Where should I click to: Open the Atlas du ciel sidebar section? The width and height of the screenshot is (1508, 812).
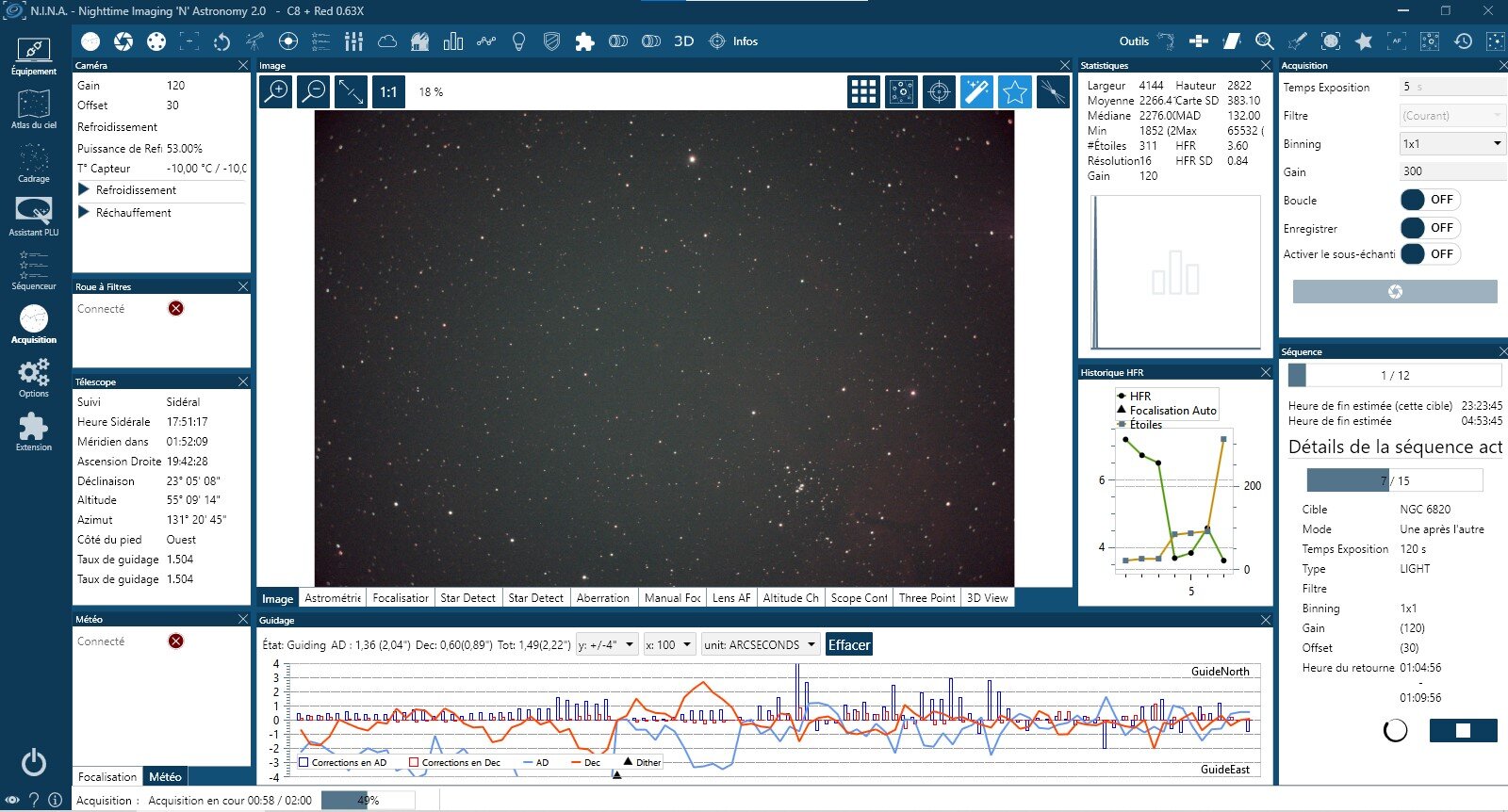point(34,109)
